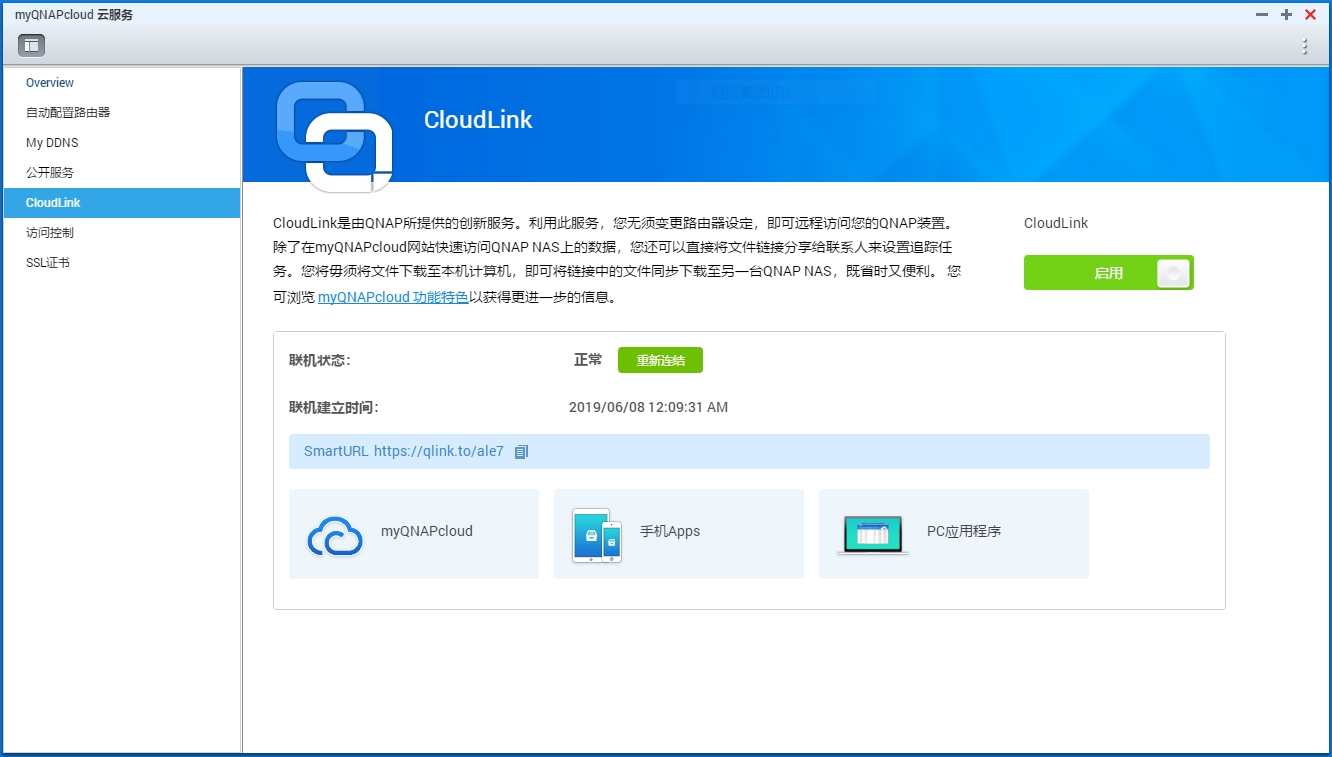
Task: Copy the SmartURL with the clipboard icon
Action: (521, 452)
